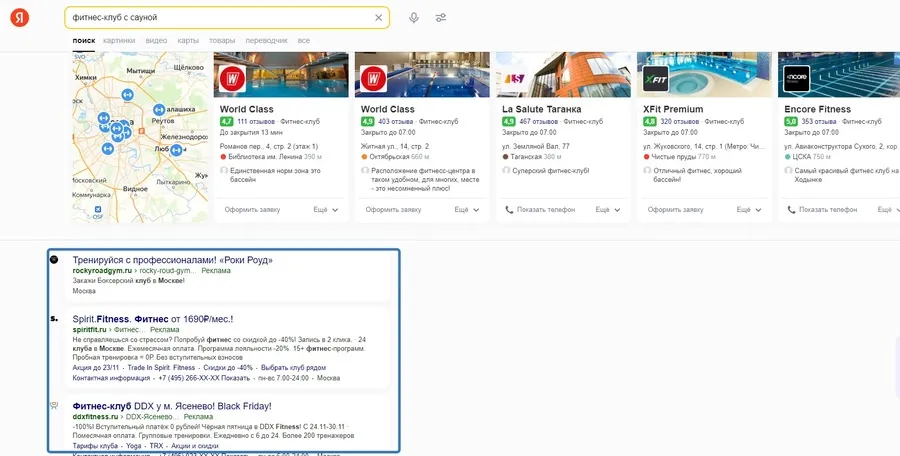Click the La Salute Таганка logo badge
Viewport: 900px width, 456px height.
(515, 78)
